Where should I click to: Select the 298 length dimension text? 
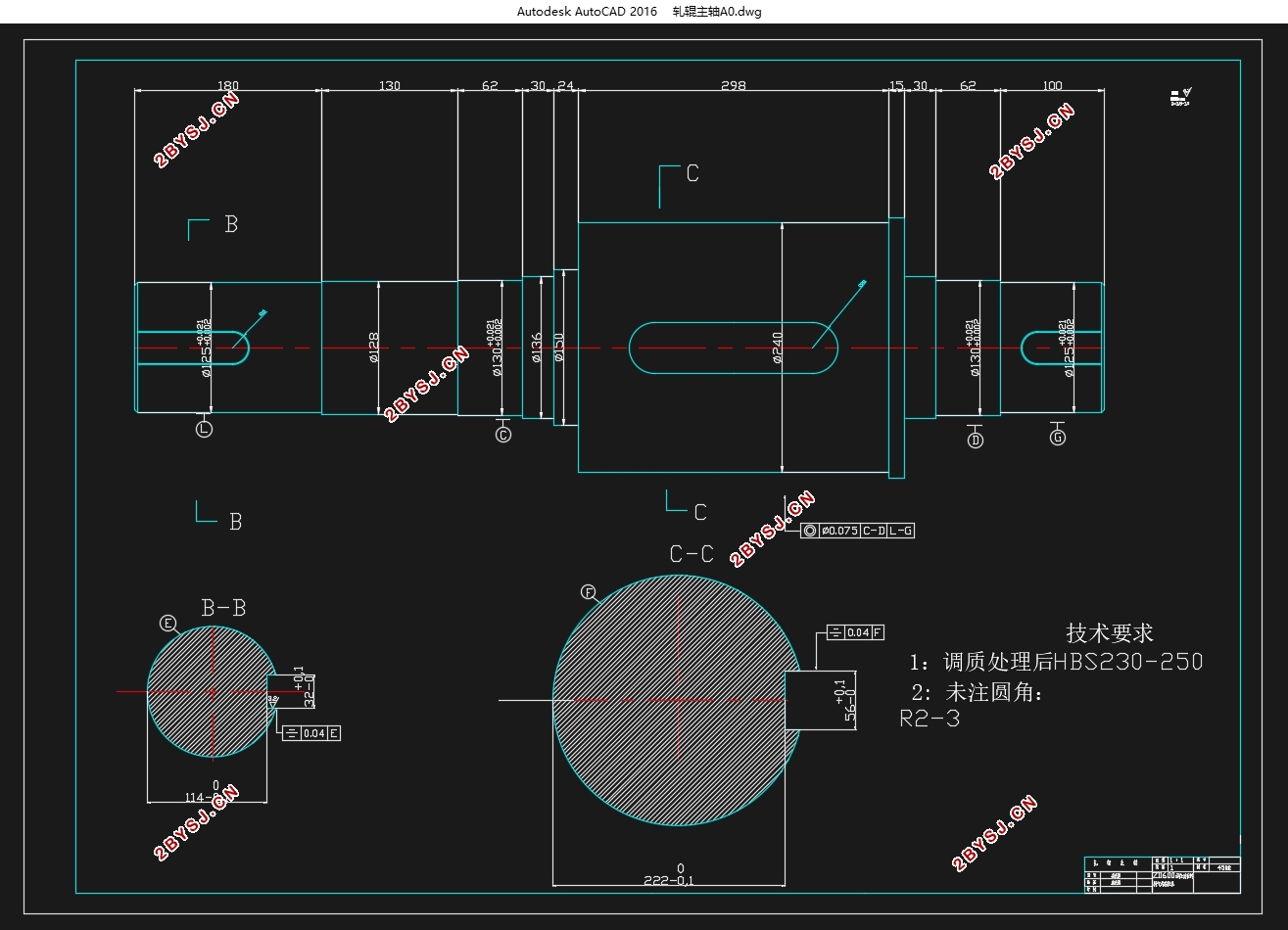point(733,86)
